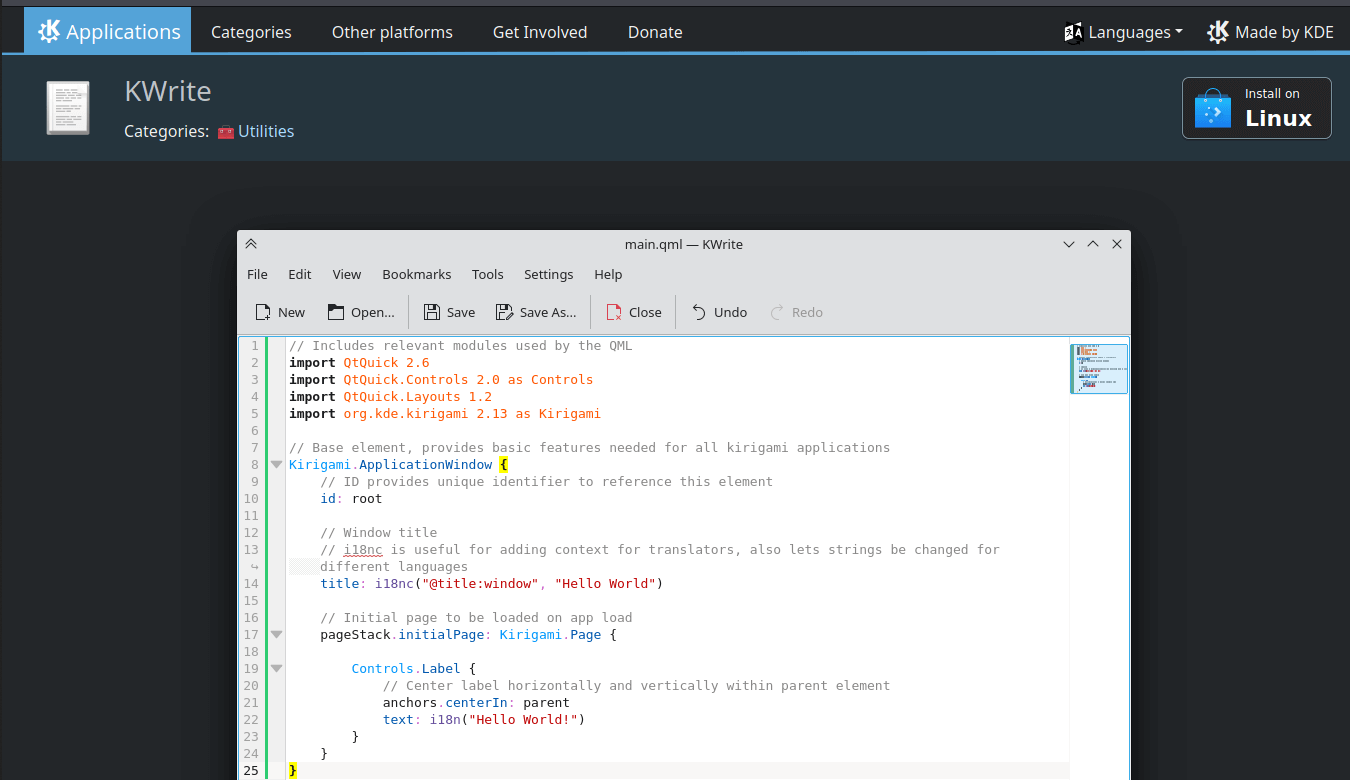Click the New document toolbar icon
Viewport: 1350px width, 780px height.
tap(263, 312)
